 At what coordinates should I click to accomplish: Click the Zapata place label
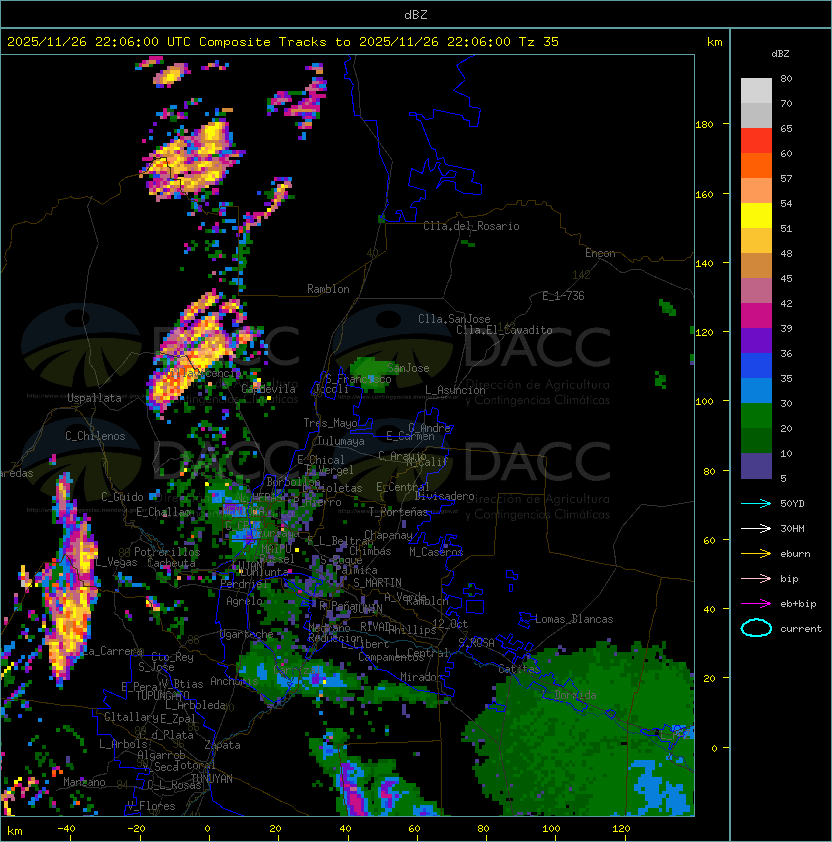222,745
